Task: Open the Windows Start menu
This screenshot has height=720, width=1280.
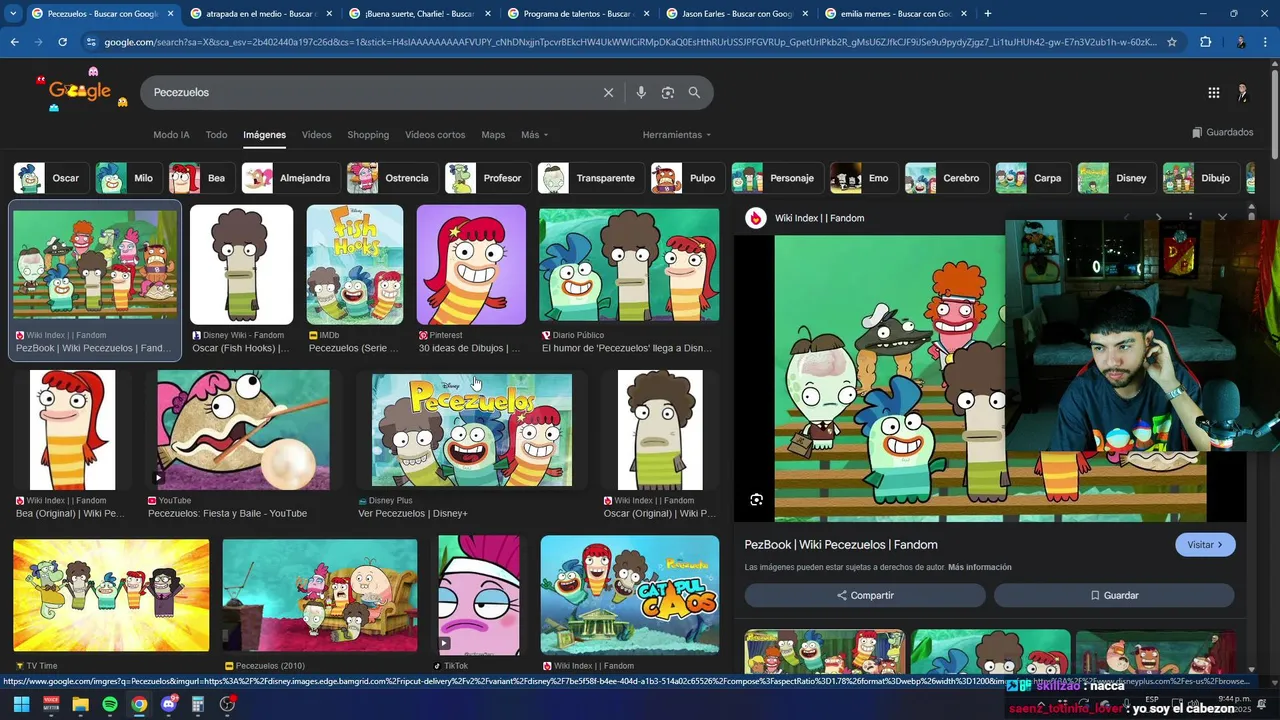Action: coord(21,704)
